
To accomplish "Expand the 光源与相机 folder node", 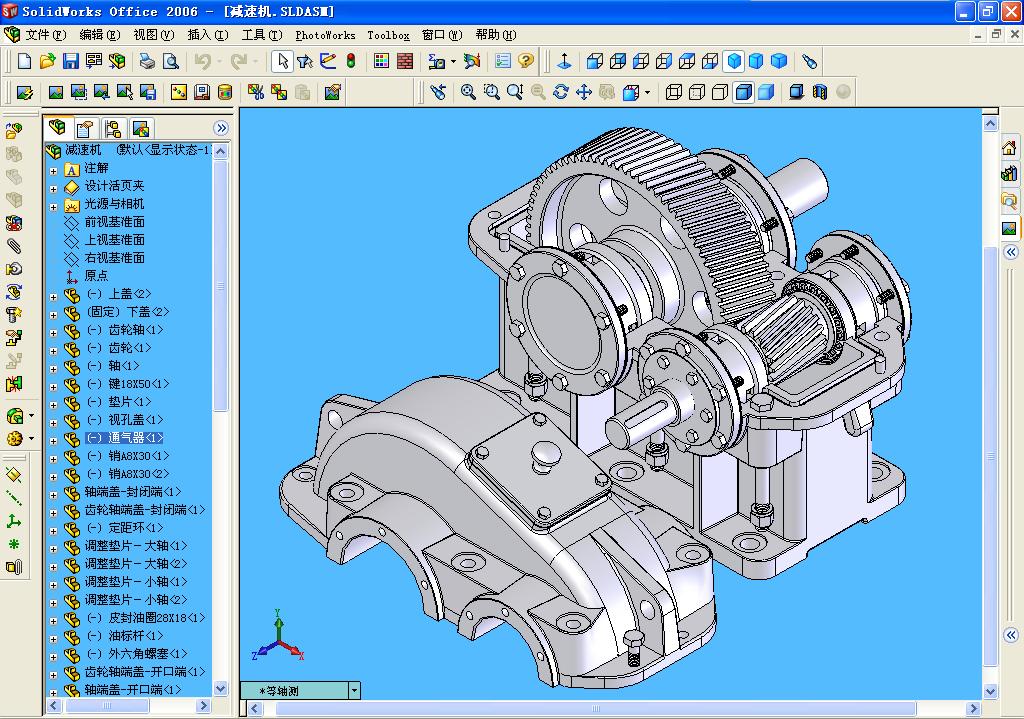I will [x=54, y=205].
